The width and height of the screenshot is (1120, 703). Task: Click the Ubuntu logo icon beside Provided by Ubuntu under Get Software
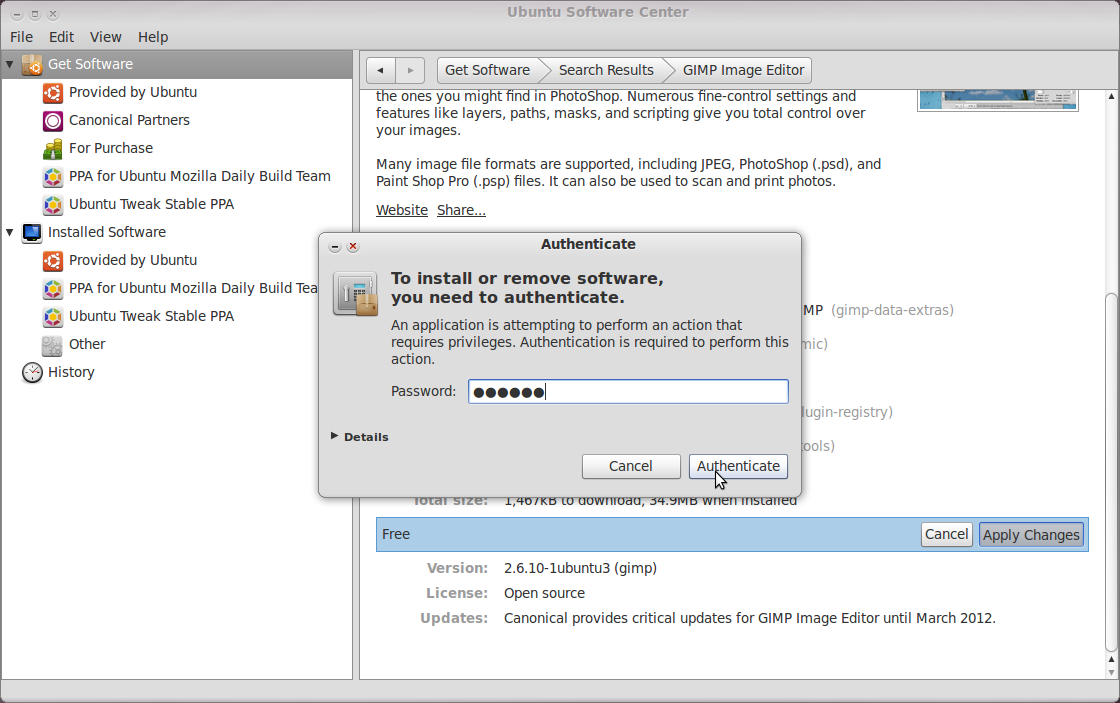click(x=53, y=93)
